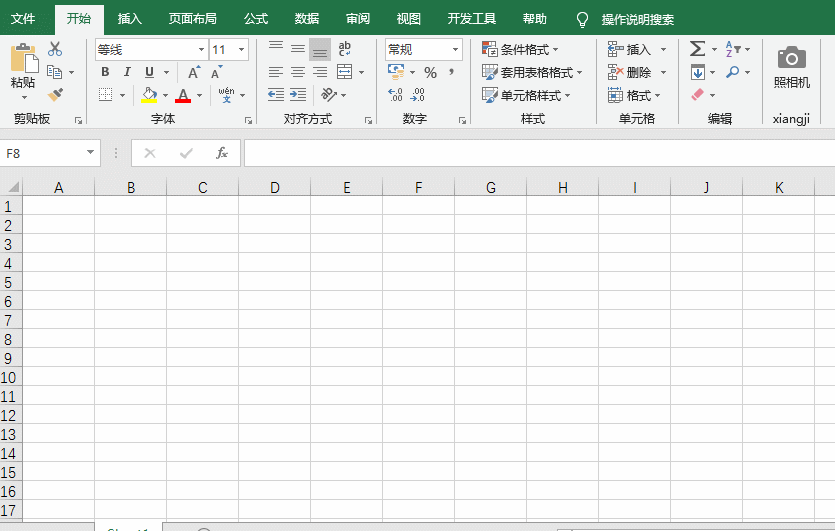Screen dimensions: 835x531
Task: Open 条件格式 conditional formatting button
Action: pos(520,49)
